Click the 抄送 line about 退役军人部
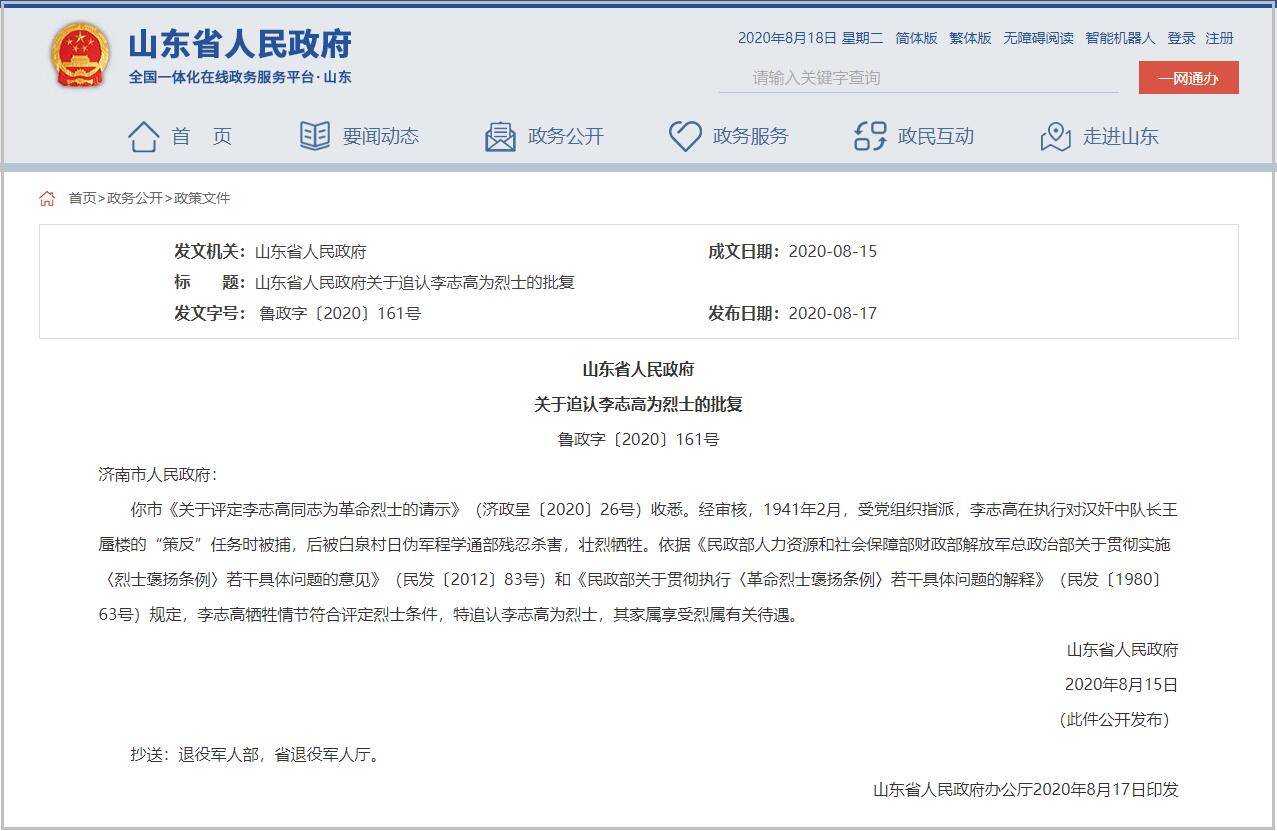Viewport: 1277px width, 831px height. 255,754
